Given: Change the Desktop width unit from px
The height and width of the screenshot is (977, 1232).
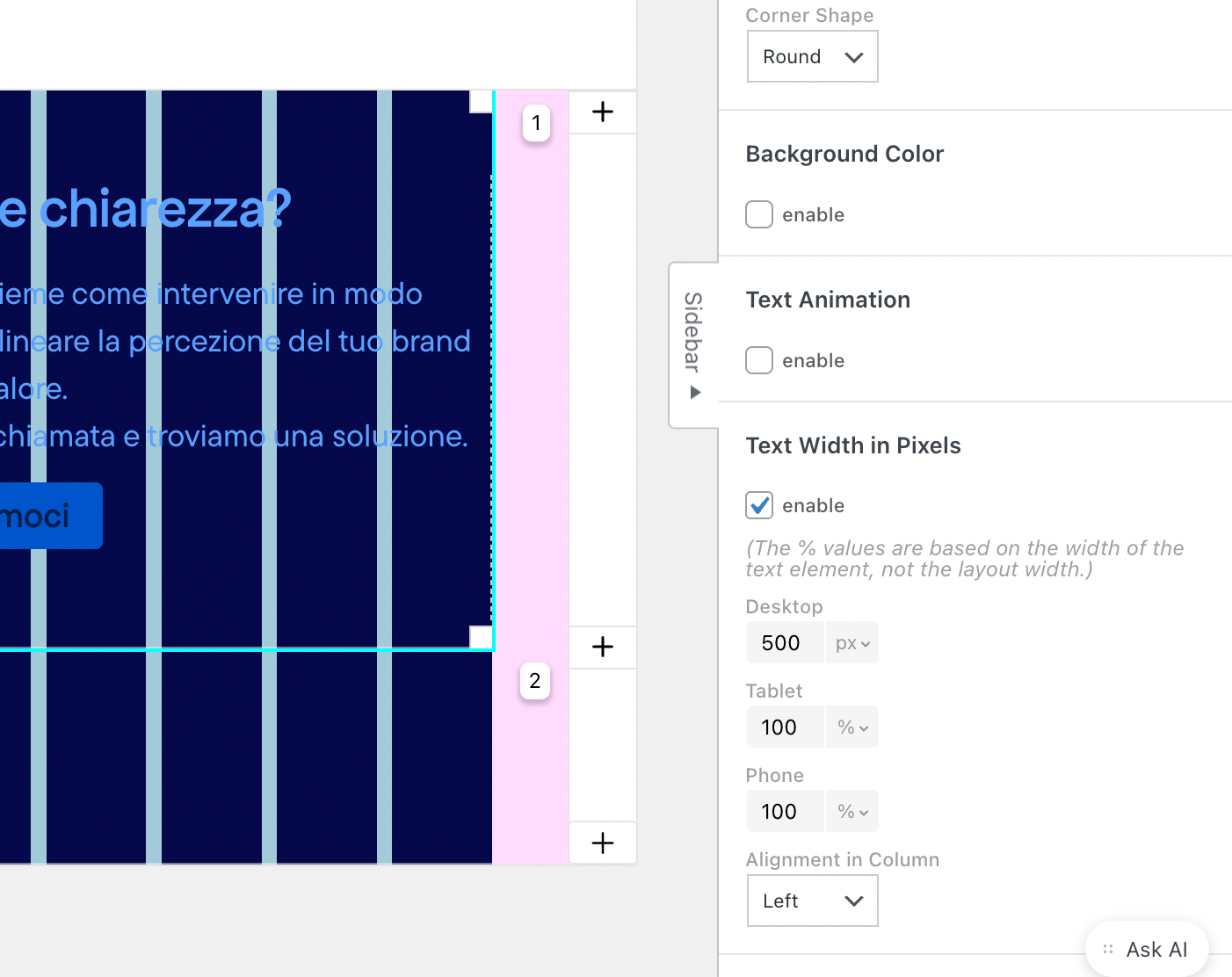Looking at the screenshot, I should [x=852, y=643].
